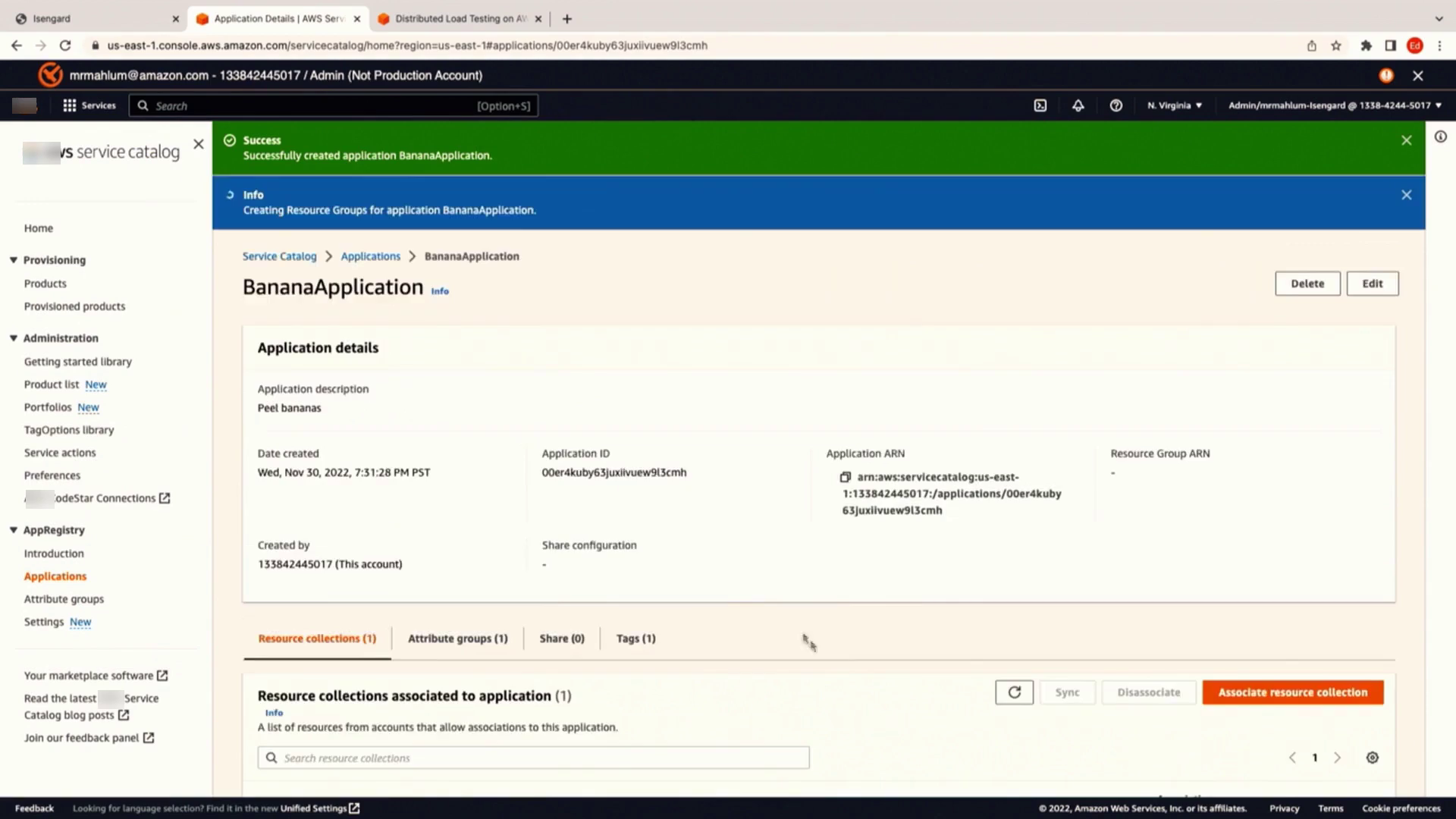Viewport: 1456px width, 819px height.
Task: Expand the Admin account menu
Action: (x=1335, y=105)
